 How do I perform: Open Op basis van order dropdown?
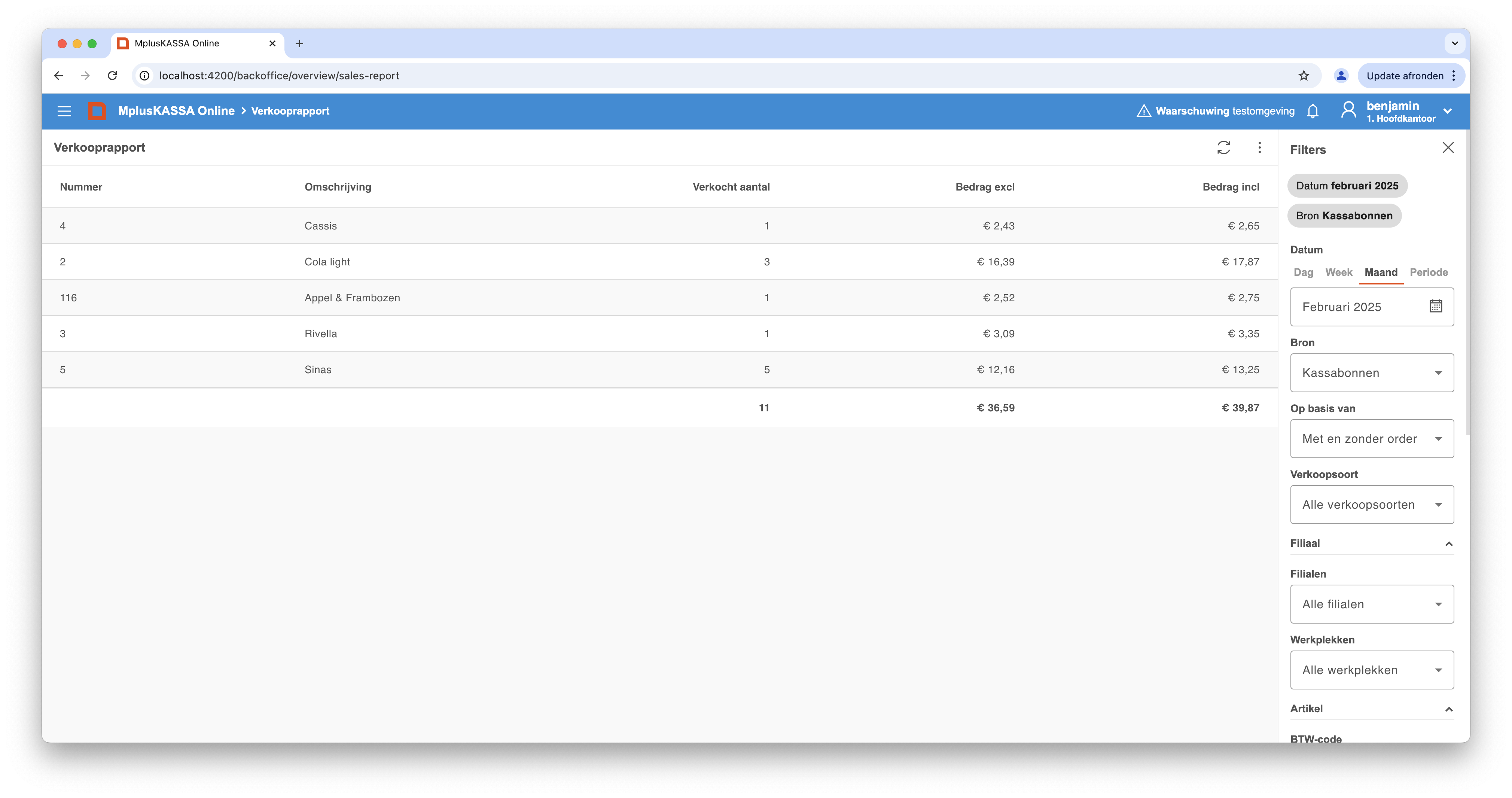[x=1372, y=439]
